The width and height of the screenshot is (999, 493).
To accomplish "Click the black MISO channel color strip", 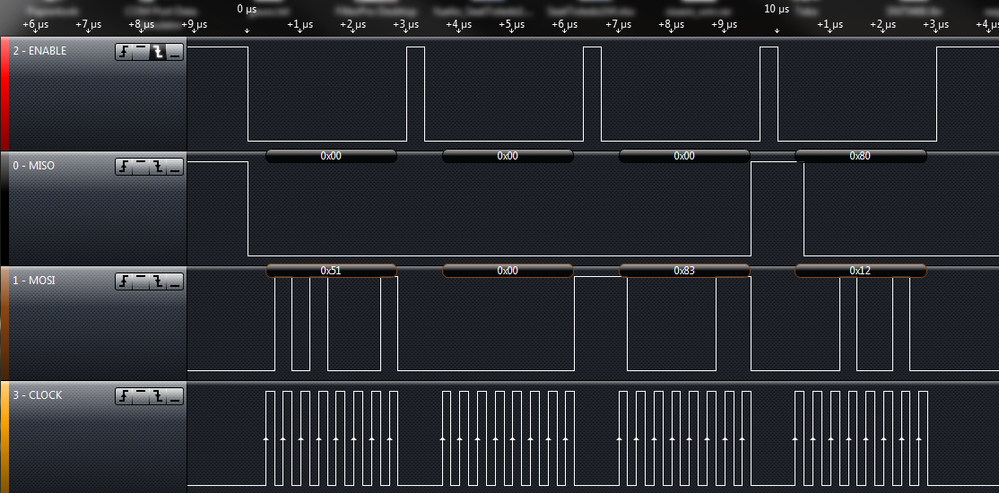I will 4,209.
